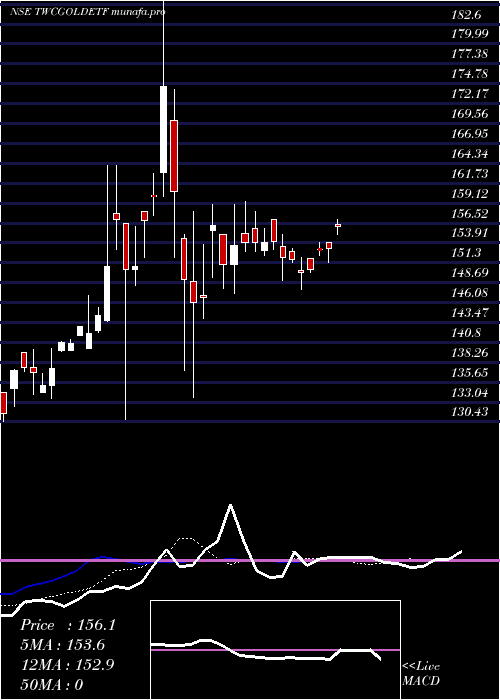Viewport: 500px width, 700px height.
Task: Click the 159.12 price axis label
Action: (469, 194)
